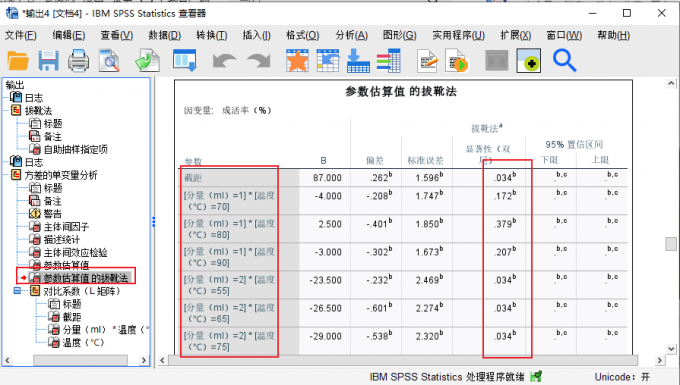The width and height of the screenshot is (680, 385).
Task: Click the go to variable download-arrow icon
Action: 358,60
